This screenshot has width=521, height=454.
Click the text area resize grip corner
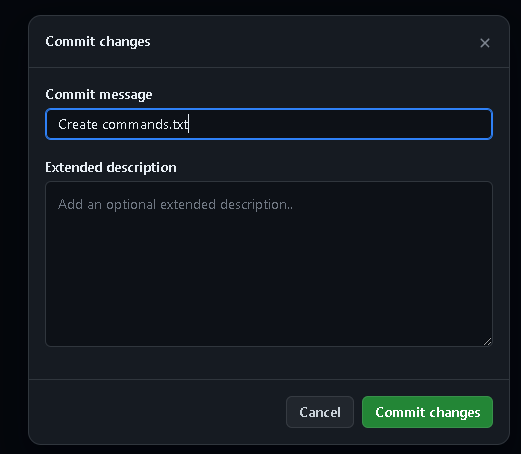point(487,342)
